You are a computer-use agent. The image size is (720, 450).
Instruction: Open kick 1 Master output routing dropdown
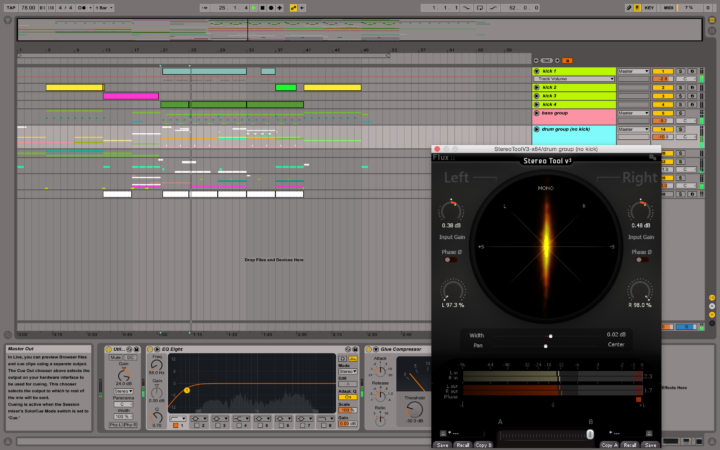click(x=632, y=71)
